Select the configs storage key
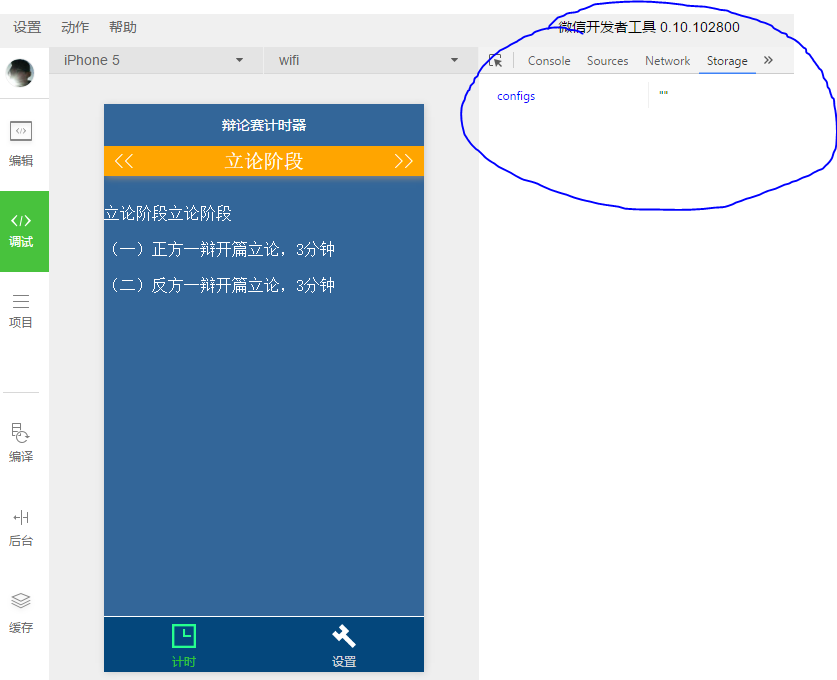The image size is (837, 680). click(x=516, y=96)
